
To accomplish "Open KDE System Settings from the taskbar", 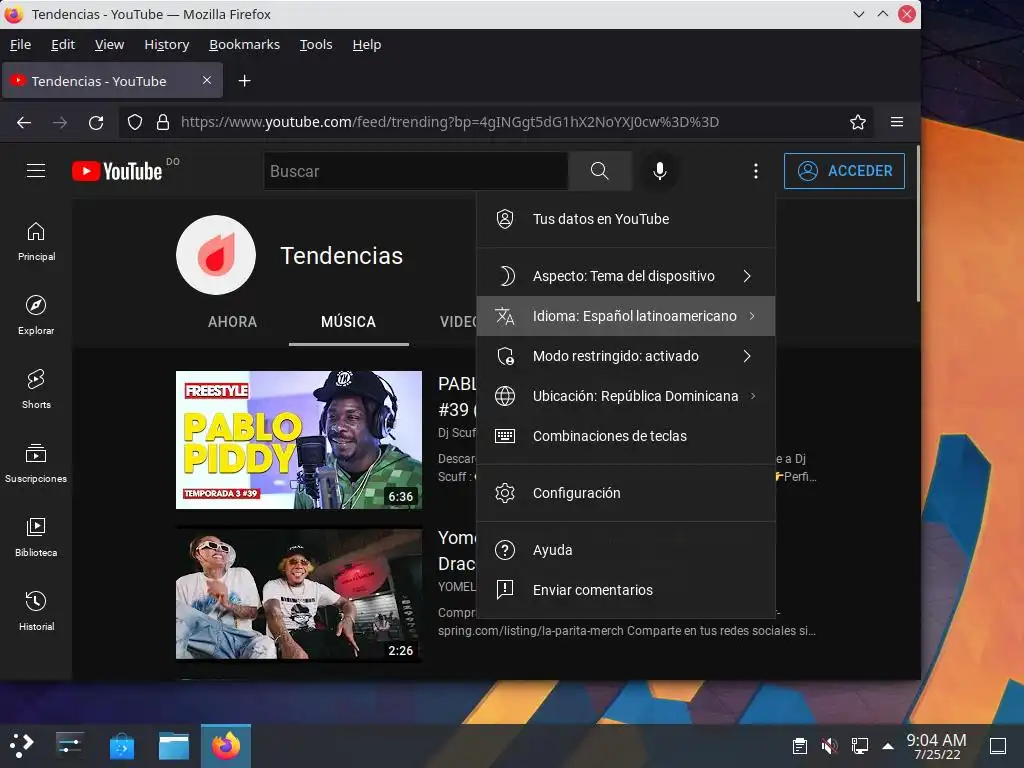I will click(69, 745).
